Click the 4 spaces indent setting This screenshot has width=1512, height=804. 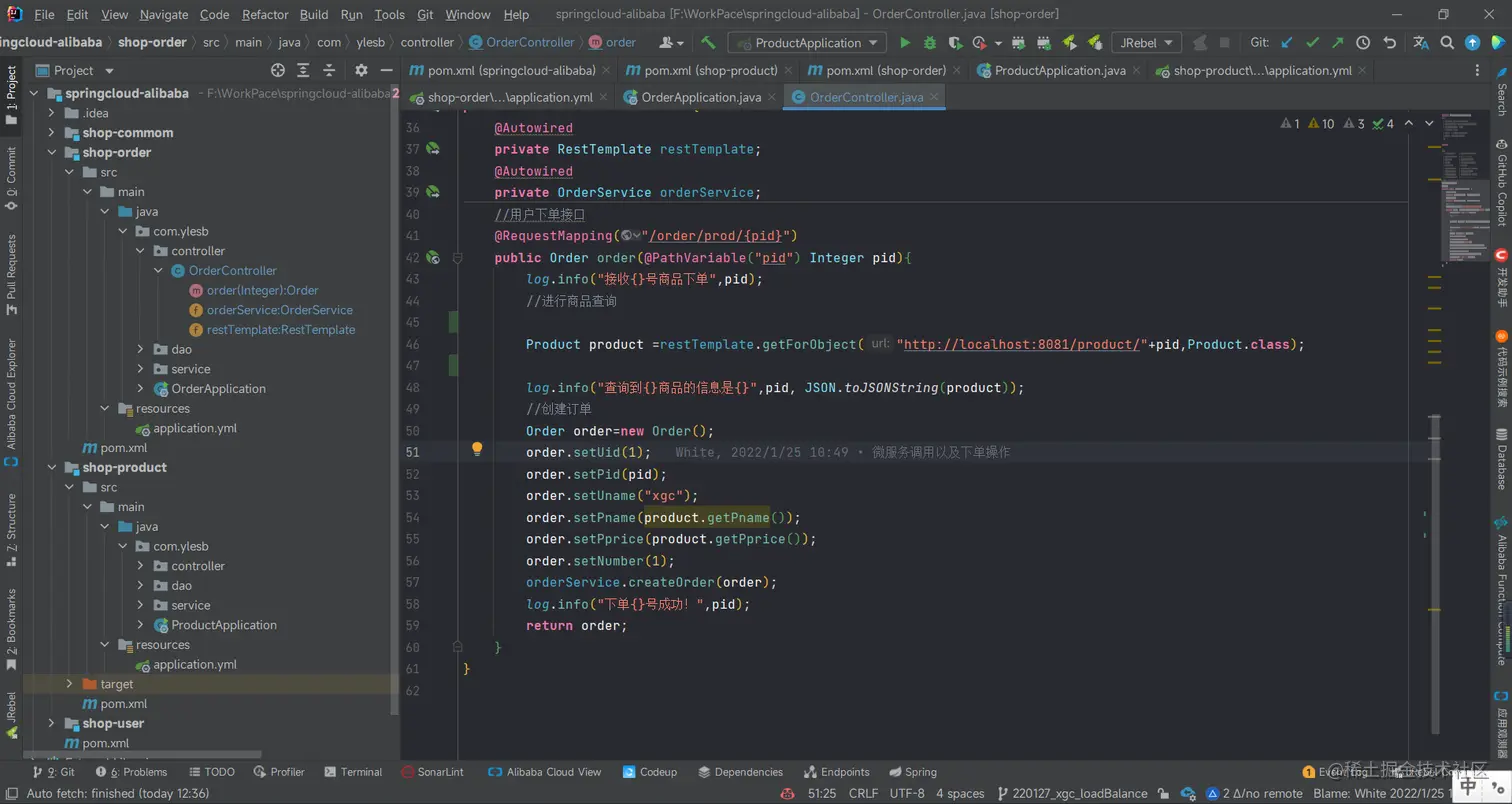(960, 793)
